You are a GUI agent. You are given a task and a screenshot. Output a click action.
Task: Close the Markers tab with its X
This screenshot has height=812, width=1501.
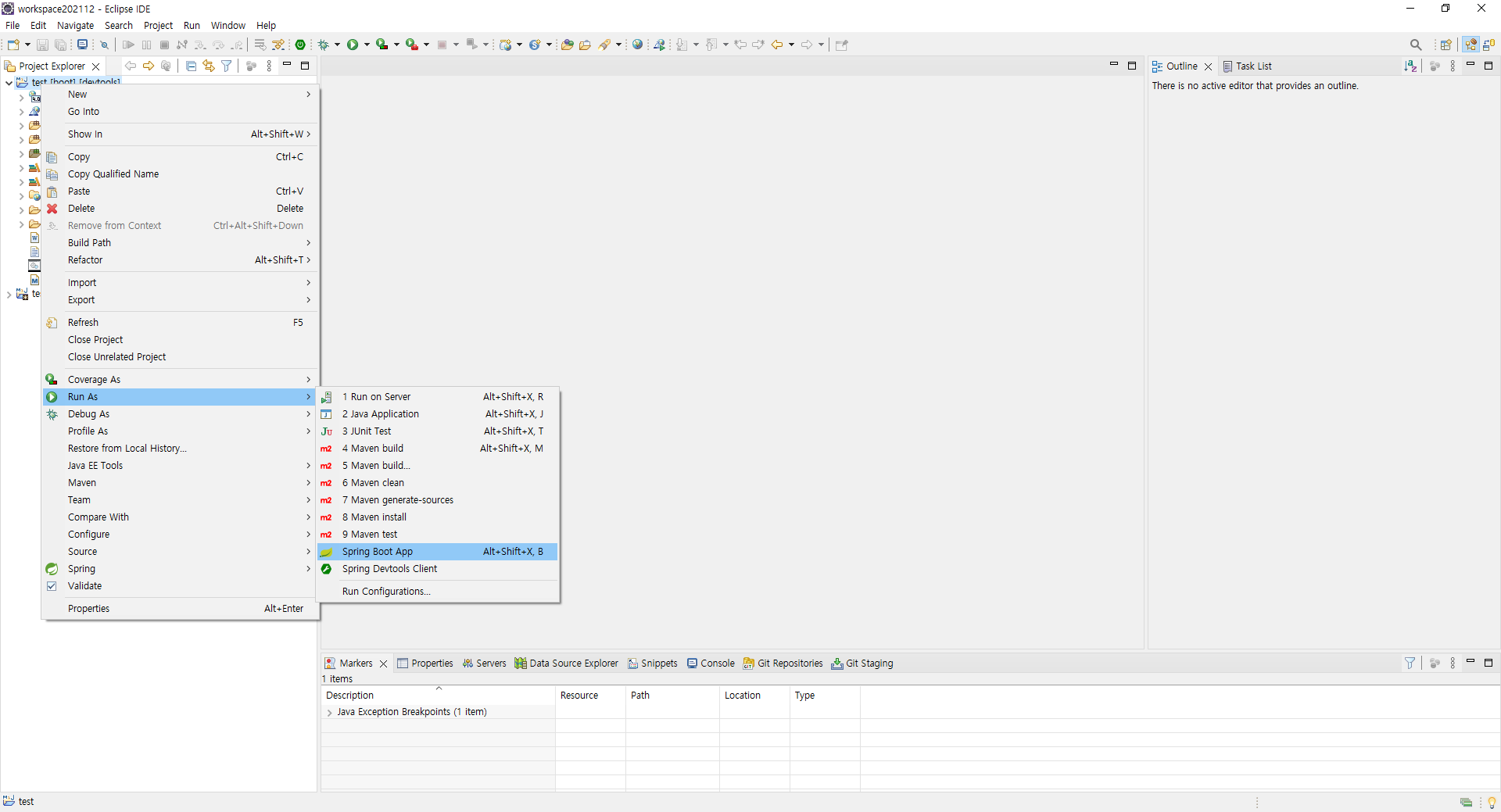pos(383,664)
